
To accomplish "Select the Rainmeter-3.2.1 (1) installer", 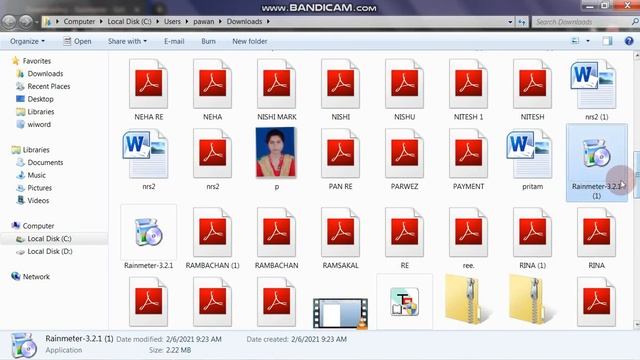I will [x=596, y=163].
